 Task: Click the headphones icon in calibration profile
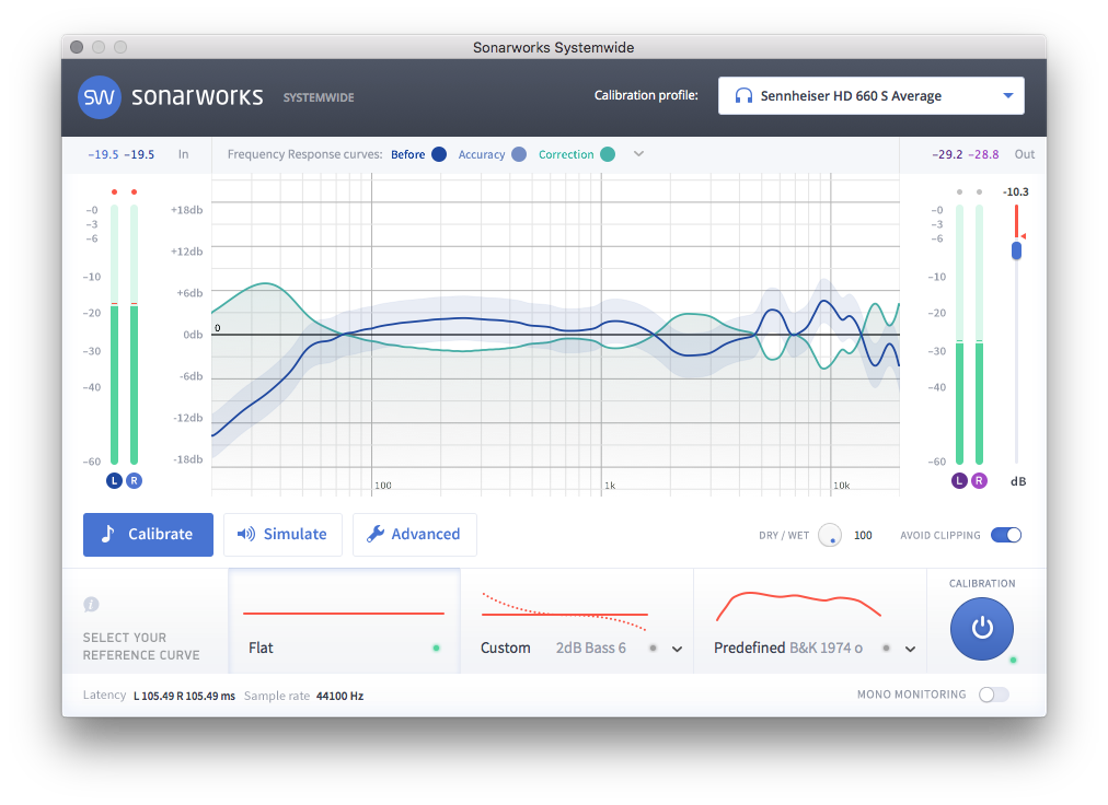pyautogui.click(x=743, y=96)
